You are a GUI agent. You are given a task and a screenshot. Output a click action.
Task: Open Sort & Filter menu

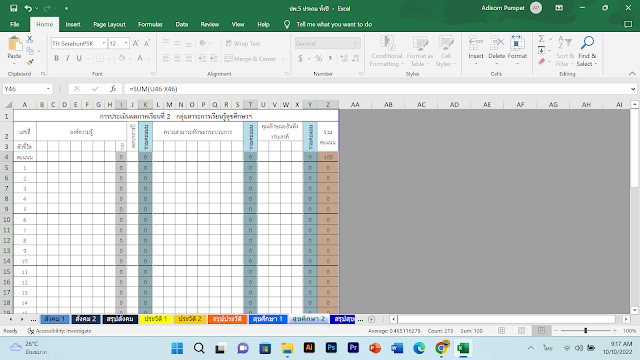[x=565, y=51]
